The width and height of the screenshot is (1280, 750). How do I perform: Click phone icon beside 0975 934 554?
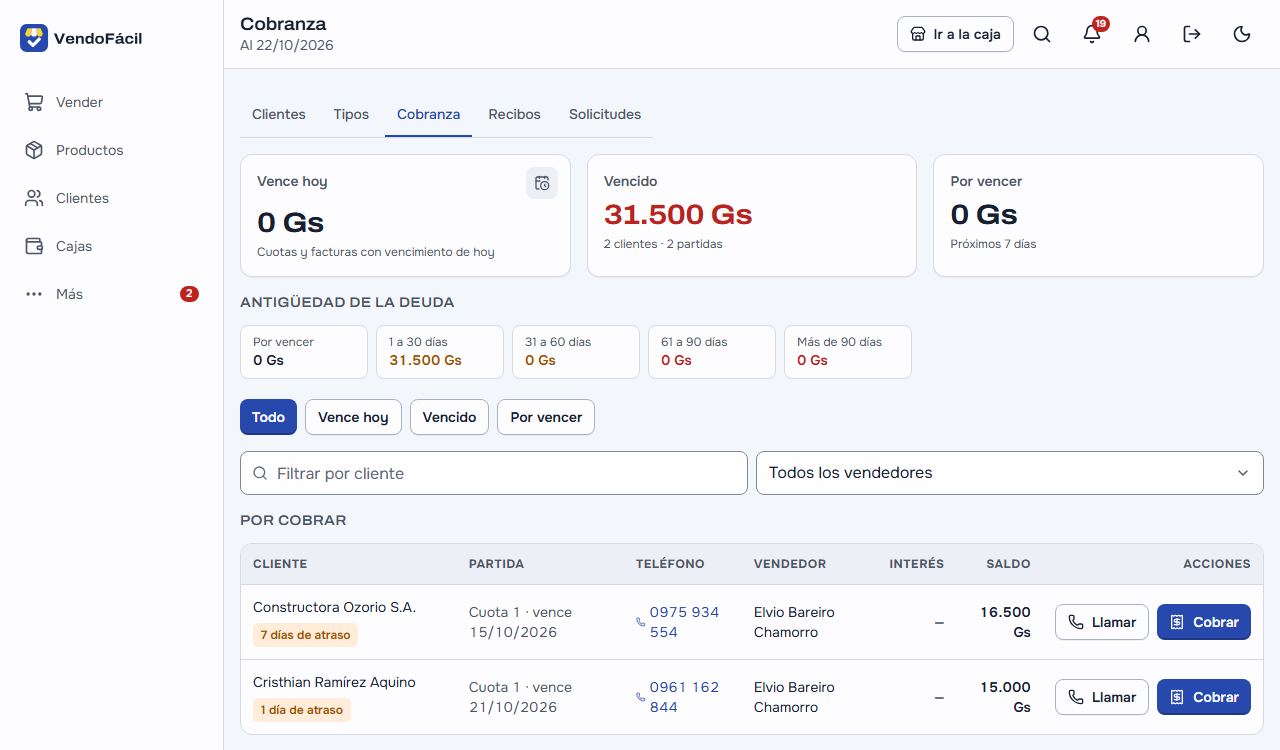[x=641, y=622]
